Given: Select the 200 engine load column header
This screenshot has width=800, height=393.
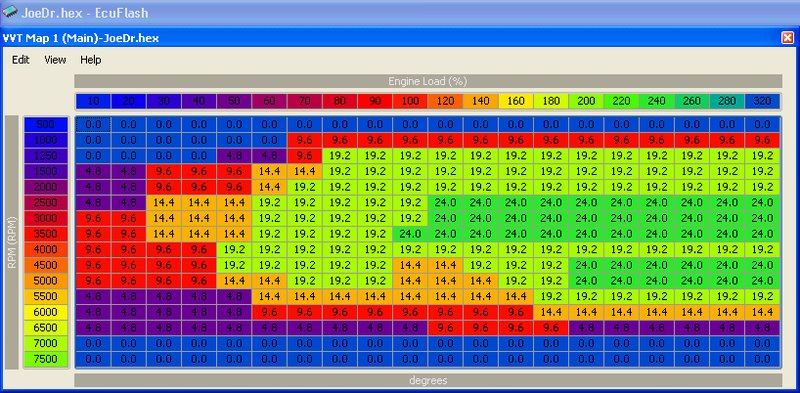Looking at the screenshot, I should pyautogui.click(x=586, y=101).
